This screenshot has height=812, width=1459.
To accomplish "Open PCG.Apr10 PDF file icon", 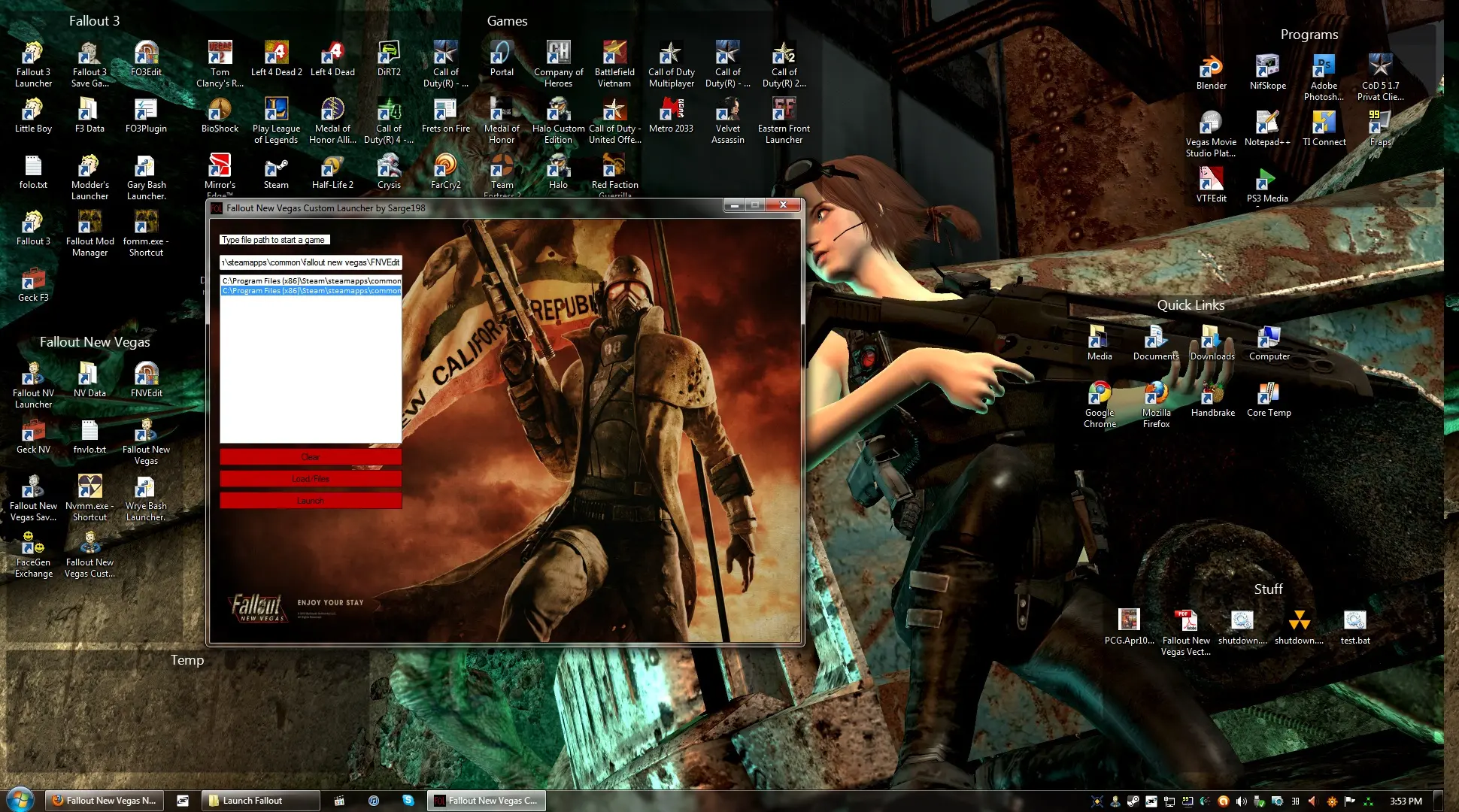I will 1129,627.
